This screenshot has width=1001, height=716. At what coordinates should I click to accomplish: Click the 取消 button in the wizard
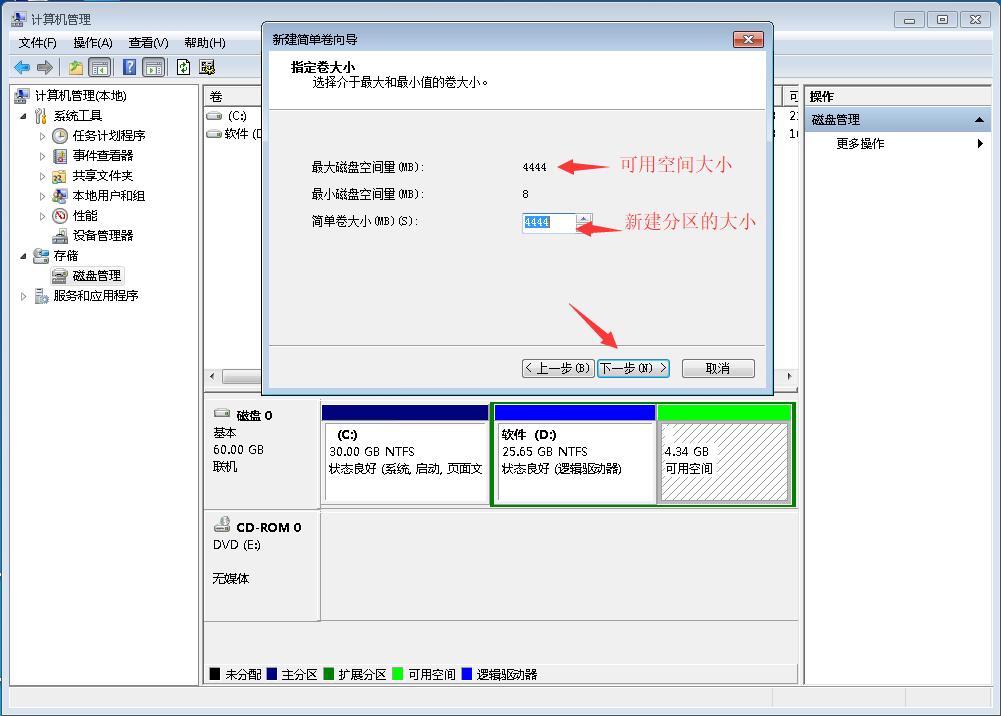720,368
